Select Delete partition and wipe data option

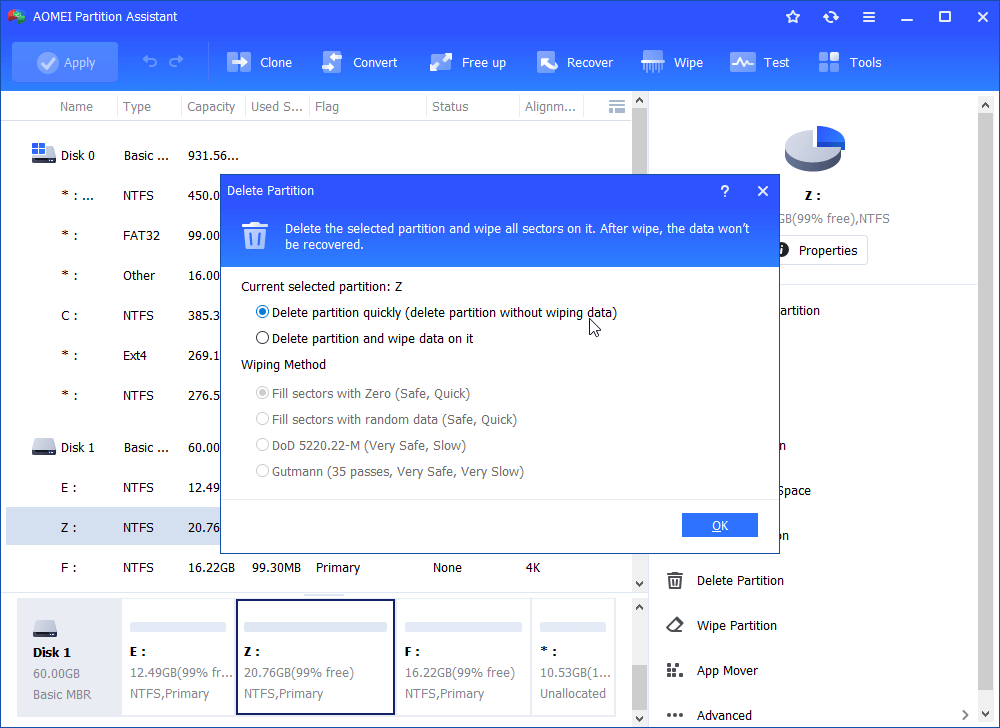(364, 339)
